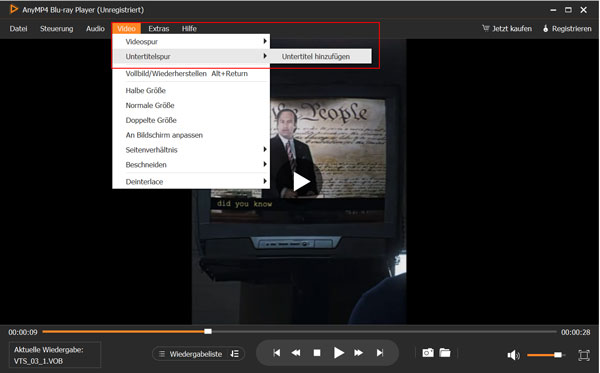Image resolution: width=600 pixels, height=373 pixels.
Task: Set video to Doppelte Größe
Action: tap(191, 120)
